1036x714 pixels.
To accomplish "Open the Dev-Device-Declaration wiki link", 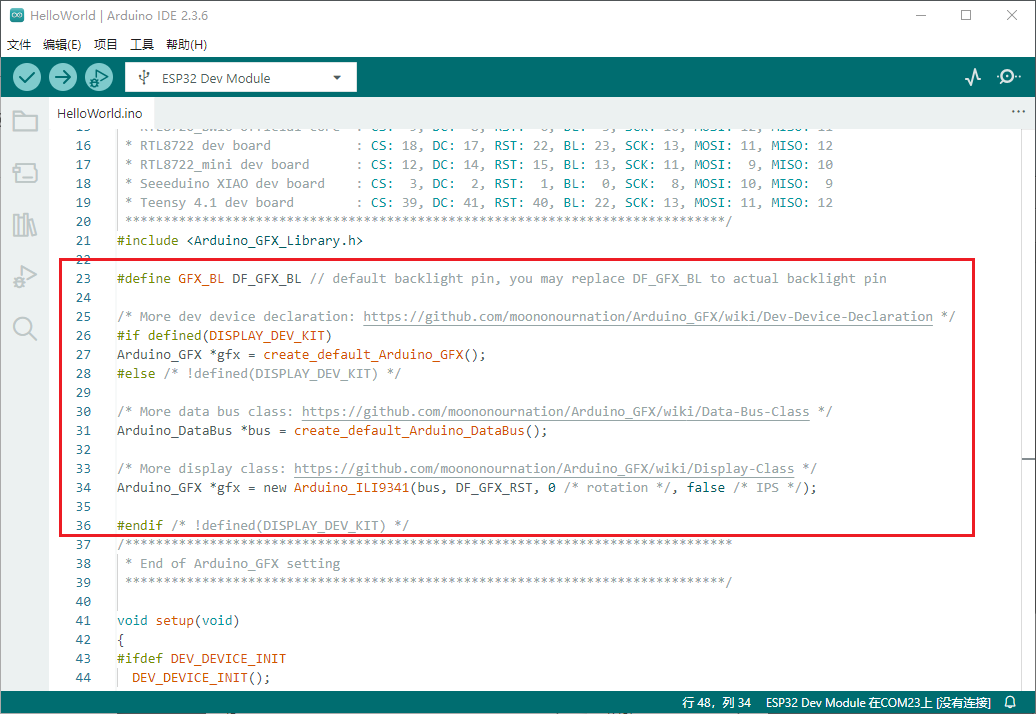I will click(648, 316).
